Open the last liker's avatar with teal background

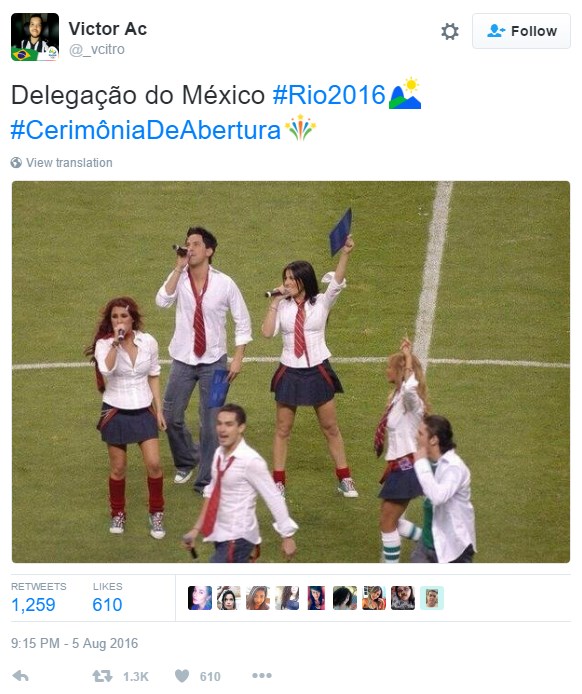tap(432, 598)
